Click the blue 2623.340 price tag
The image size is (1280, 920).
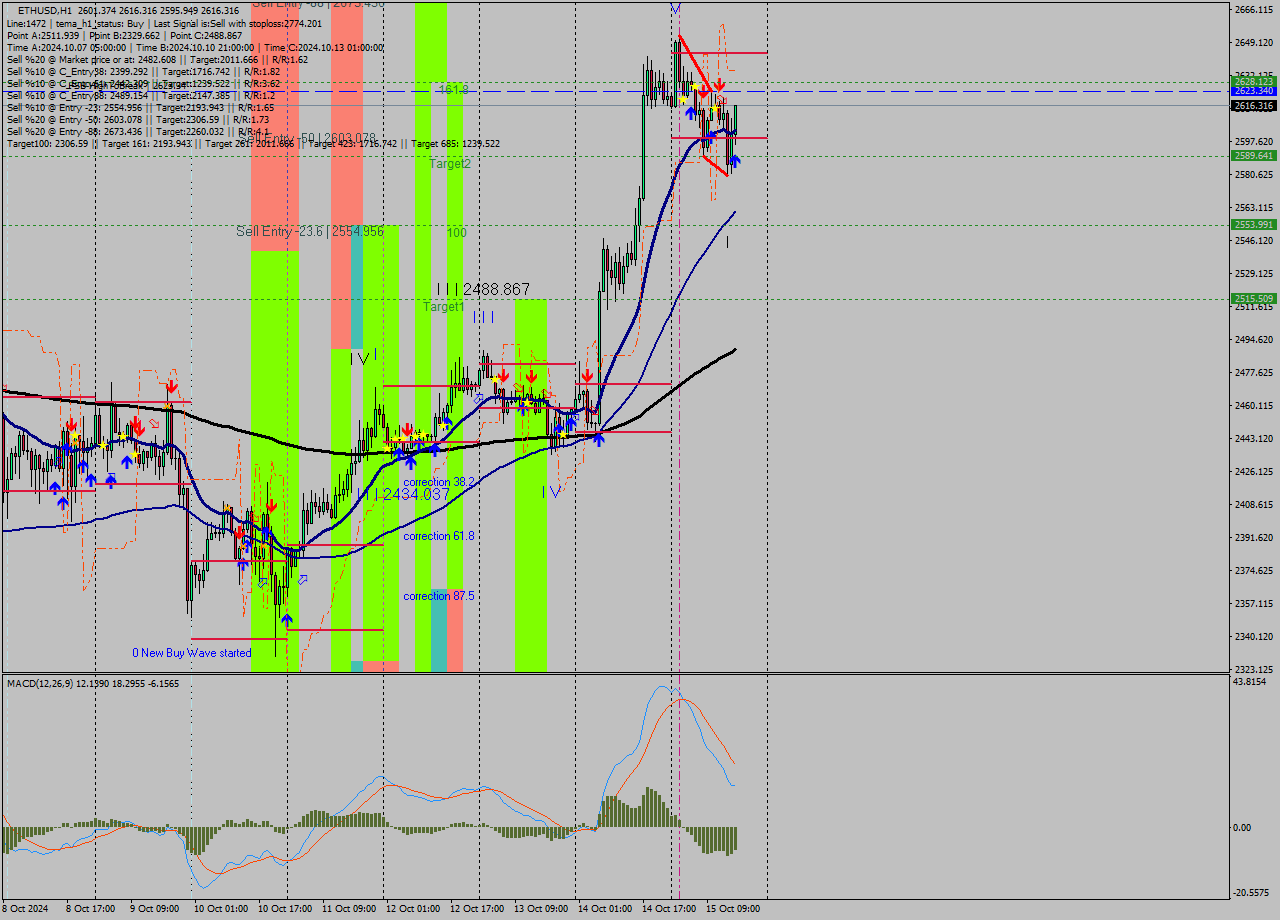[1253, 91]
